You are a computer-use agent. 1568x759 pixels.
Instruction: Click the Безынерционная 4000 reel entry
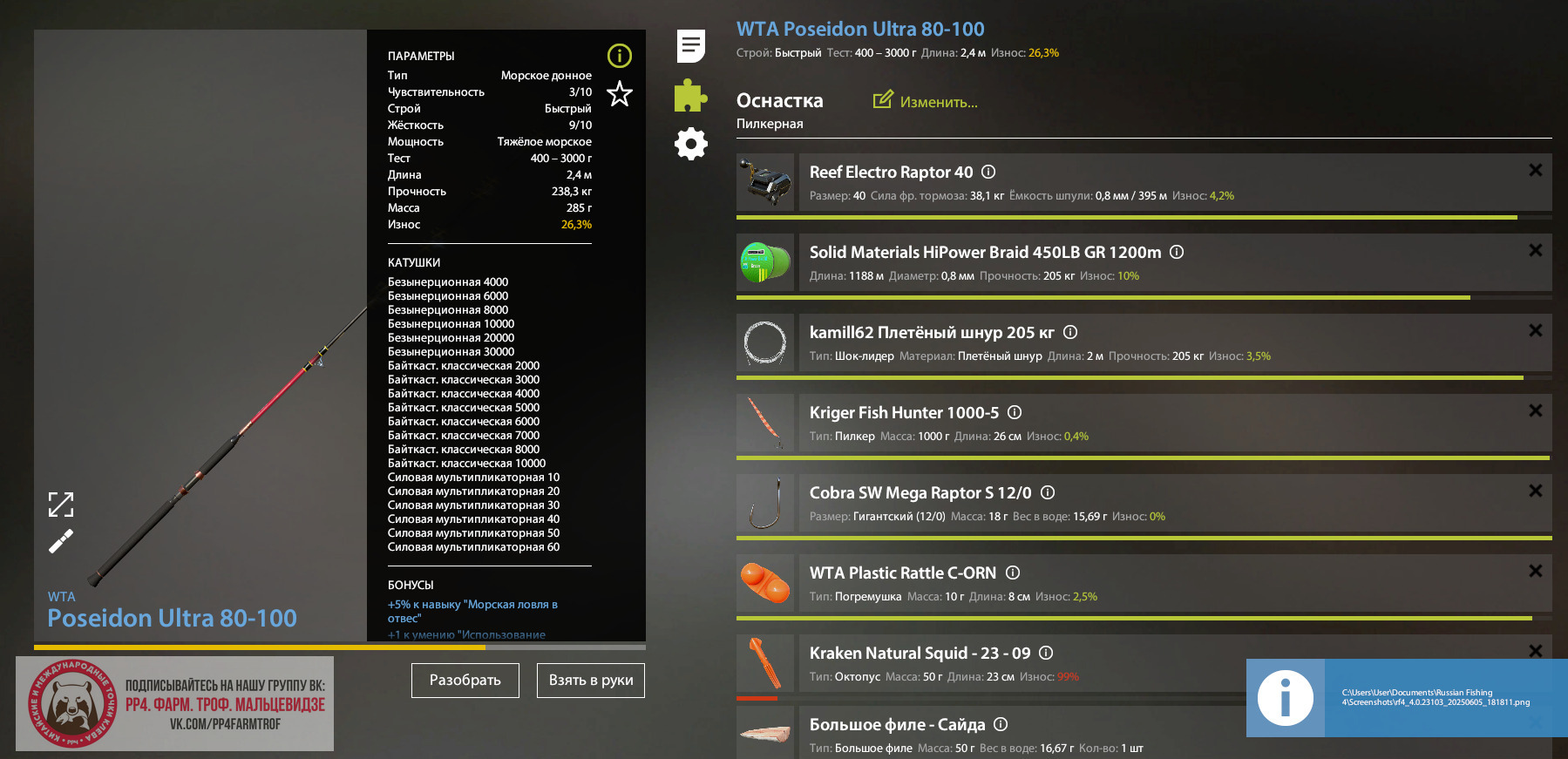click(x=448, y=282)
